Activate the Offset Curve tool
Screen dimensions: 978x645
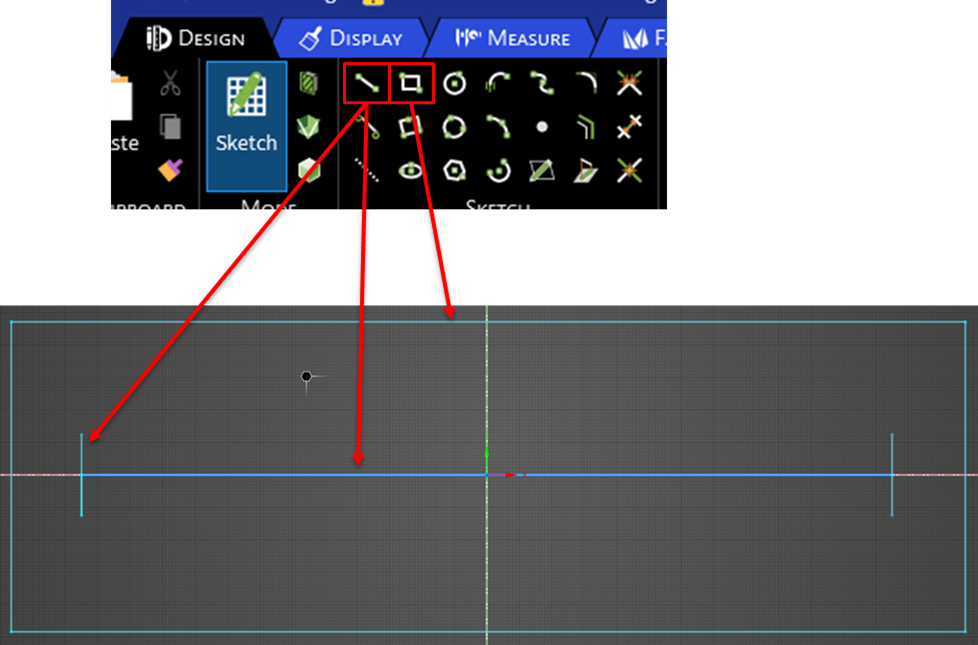pyautogui.click(x=585, y=127)
